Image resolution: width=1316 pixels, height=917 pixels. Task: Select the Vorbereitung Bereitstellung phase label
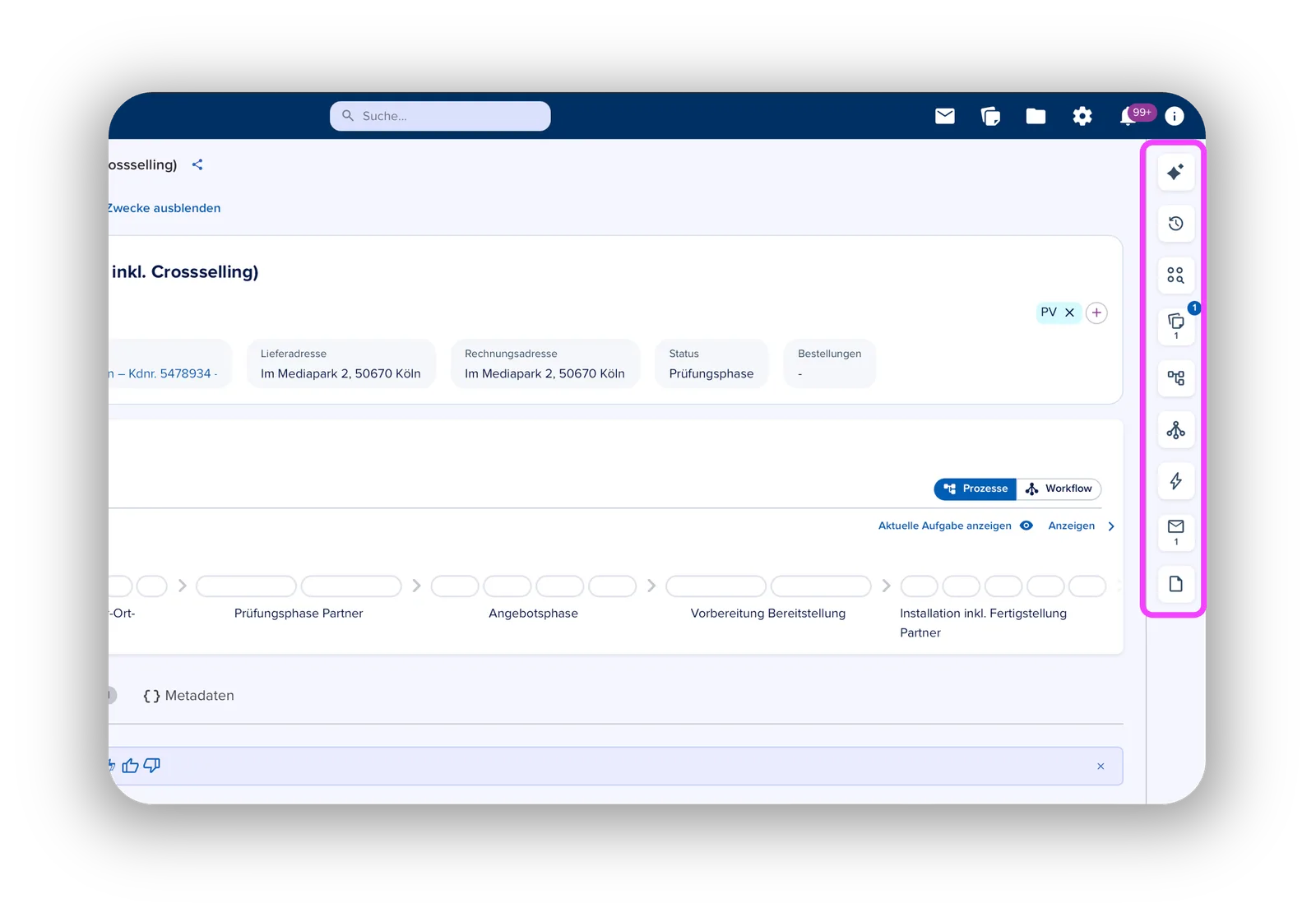768,614
